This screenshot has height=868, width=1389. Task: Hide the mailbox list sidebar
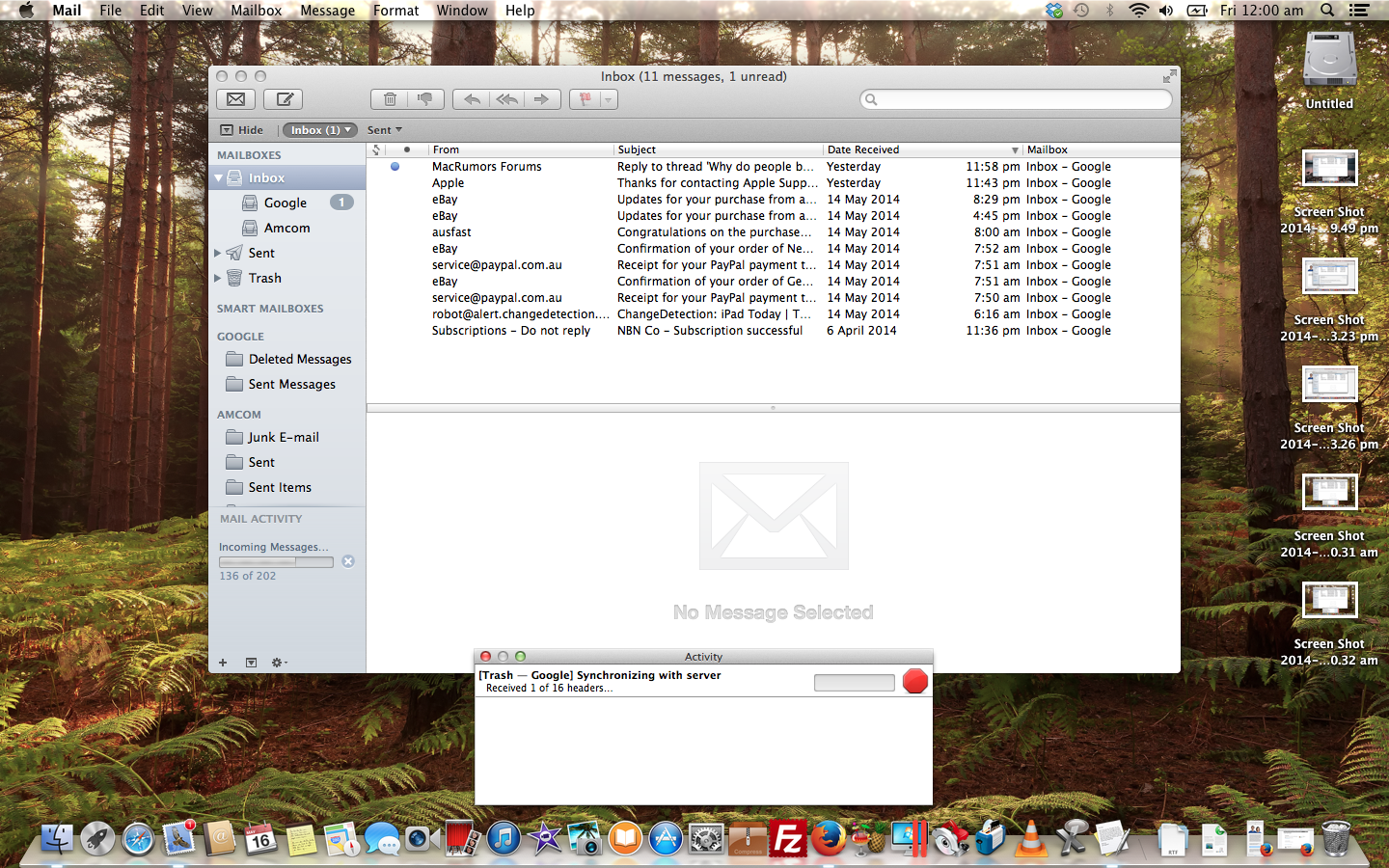(241, 130)
